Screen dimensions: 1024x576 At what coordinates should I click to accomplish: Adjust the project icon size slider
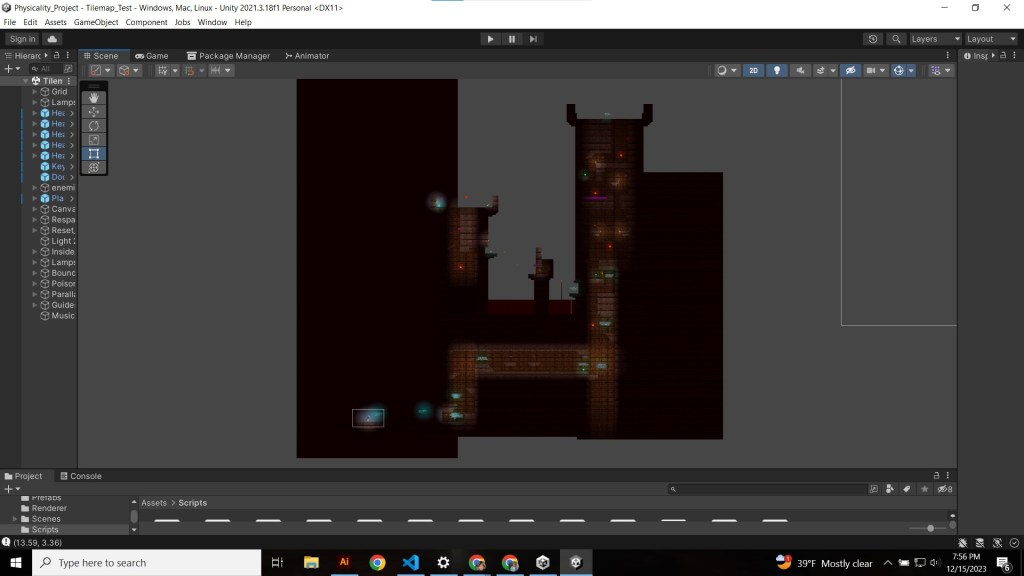[930, 528]
